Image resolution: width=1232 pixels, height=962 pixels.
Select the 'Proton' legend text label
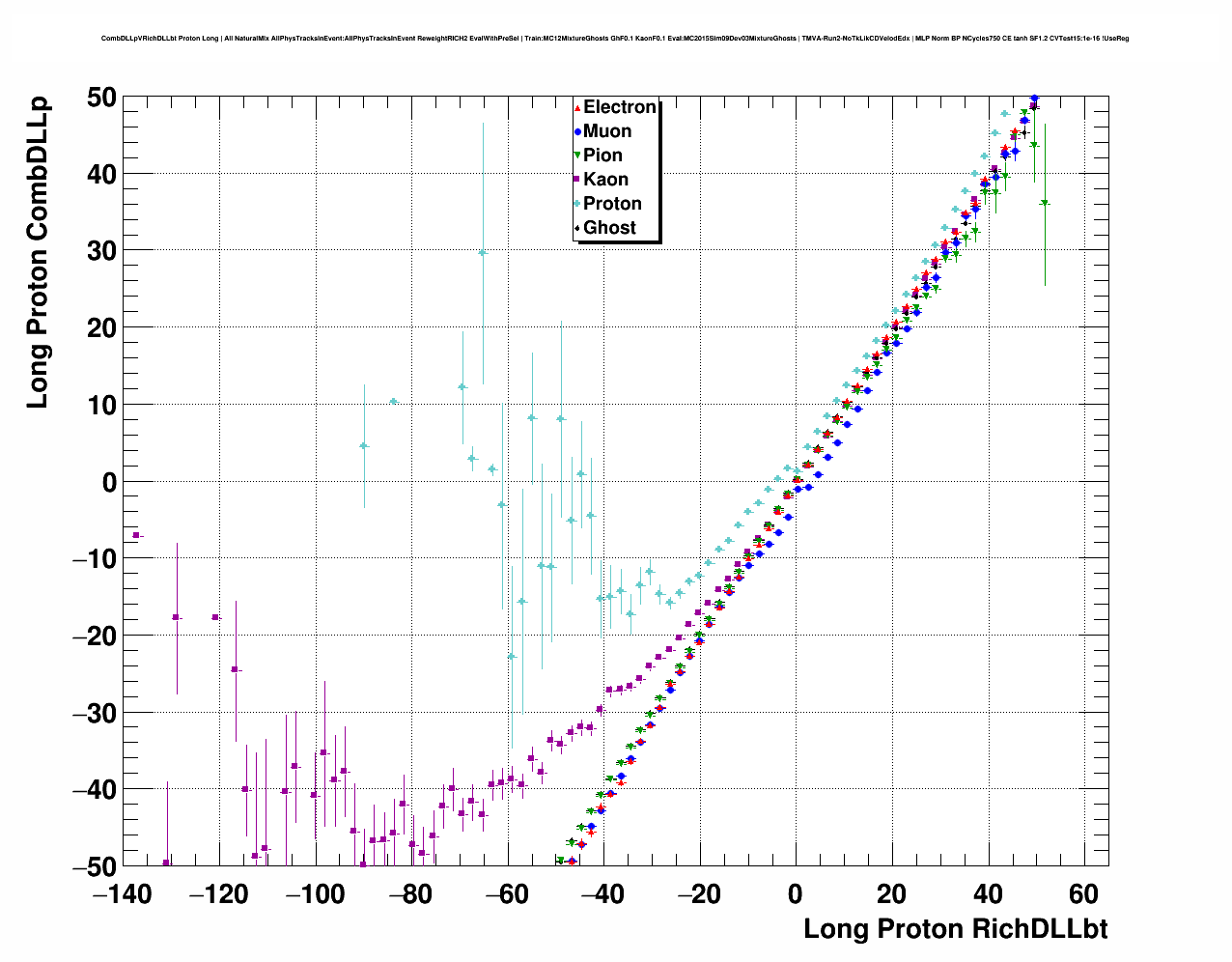(x=612, y=204)
